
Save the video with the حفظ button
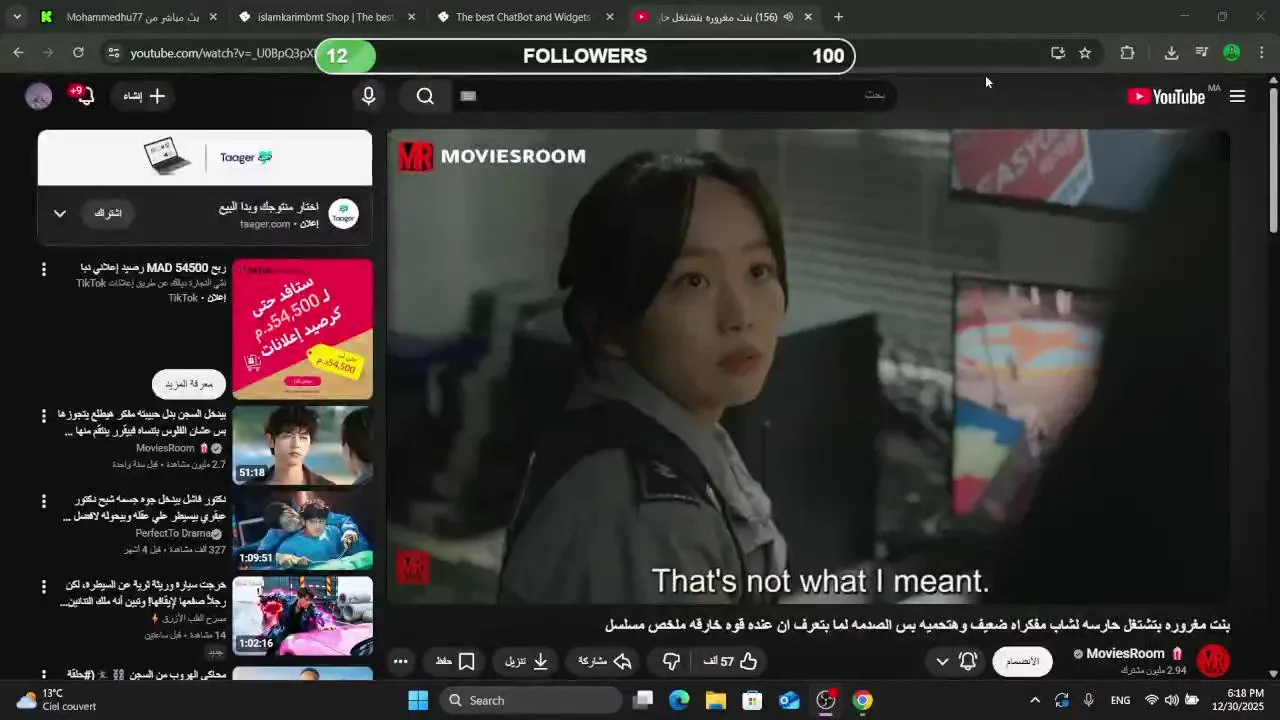point(455,661)
